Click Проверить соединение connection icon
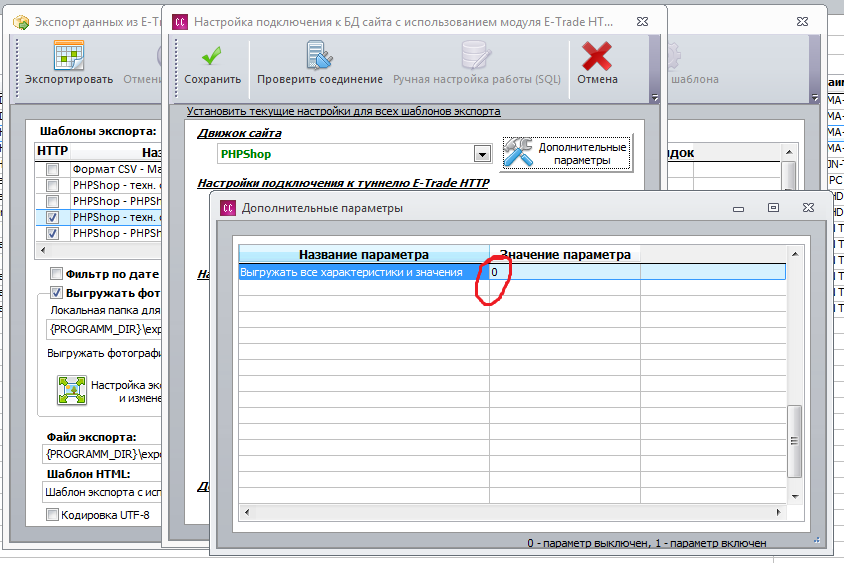The image size is (844, 563). tap(320, 55)
